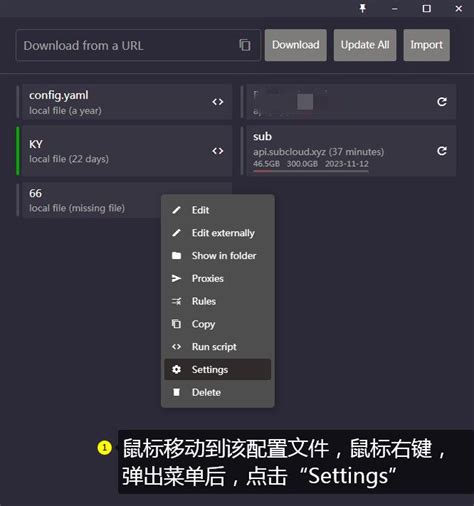Click the folder icon for Show in folder

(x=176, y=256)
